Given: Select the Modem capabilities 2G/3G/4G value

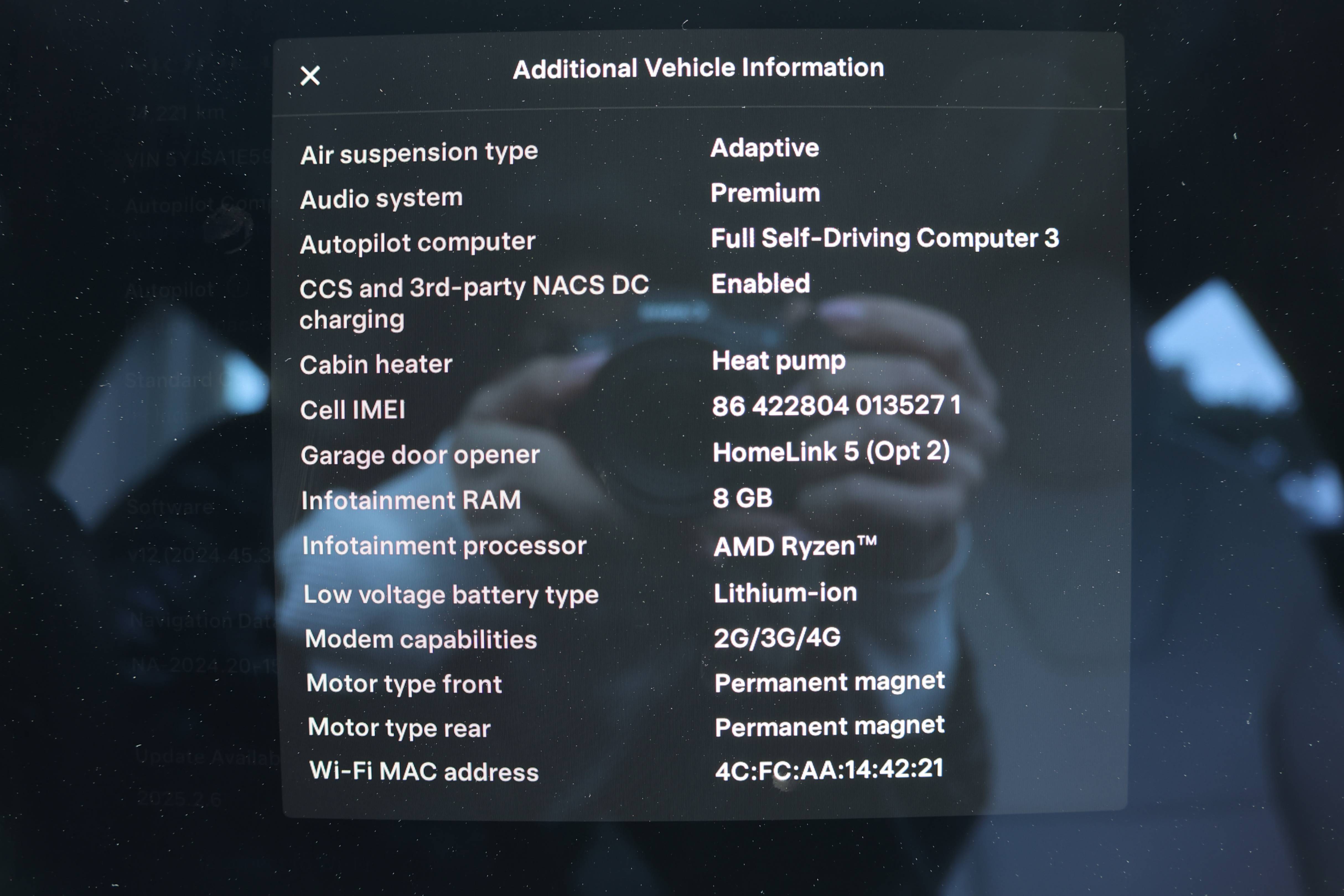Looking at the screenshot, I should tap(776, 638).
